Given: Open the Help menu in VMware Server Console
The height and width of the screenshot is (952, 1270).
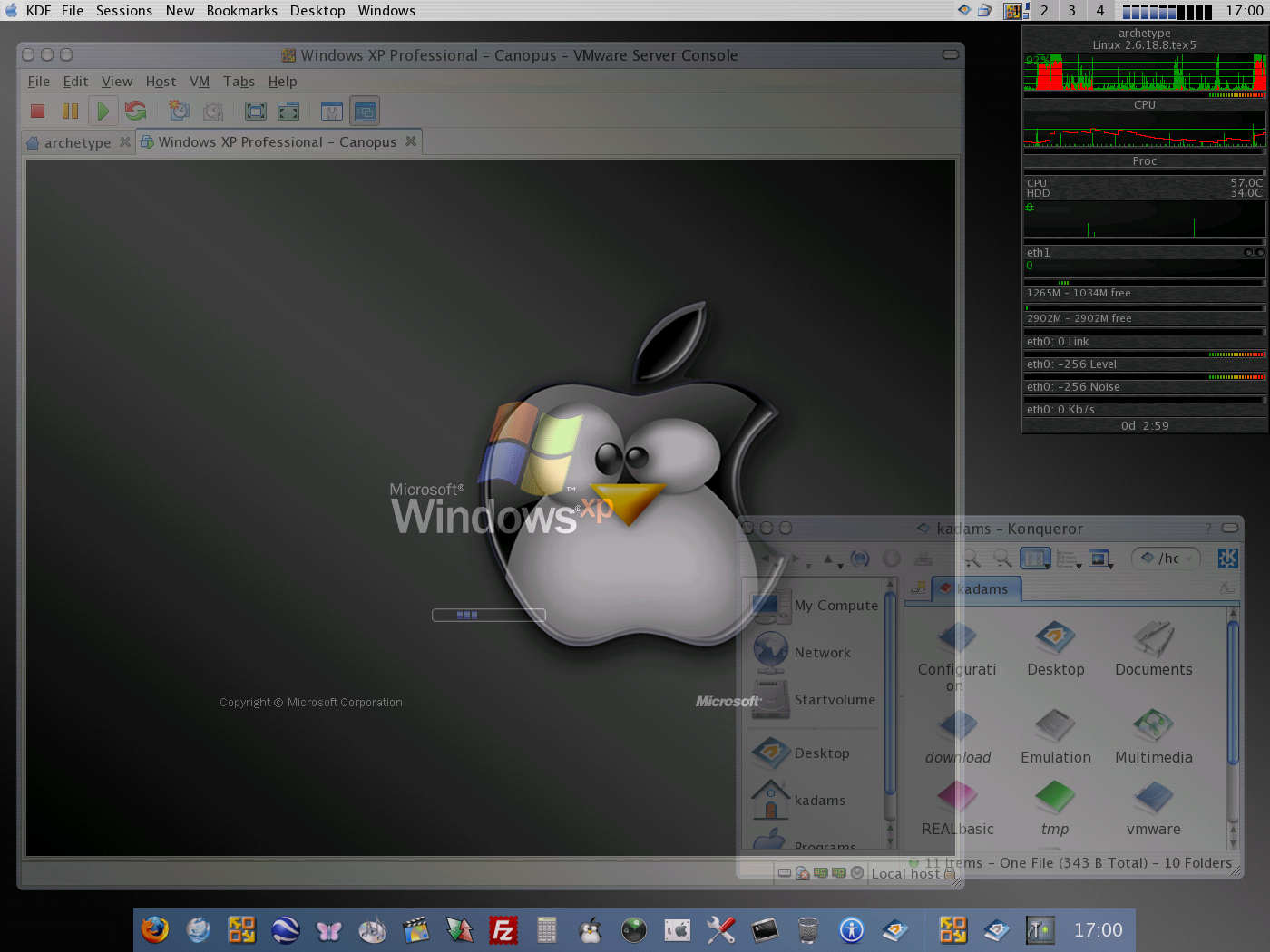Looking at the screenshot, I should pyautogui.click(x=282, y=82).
